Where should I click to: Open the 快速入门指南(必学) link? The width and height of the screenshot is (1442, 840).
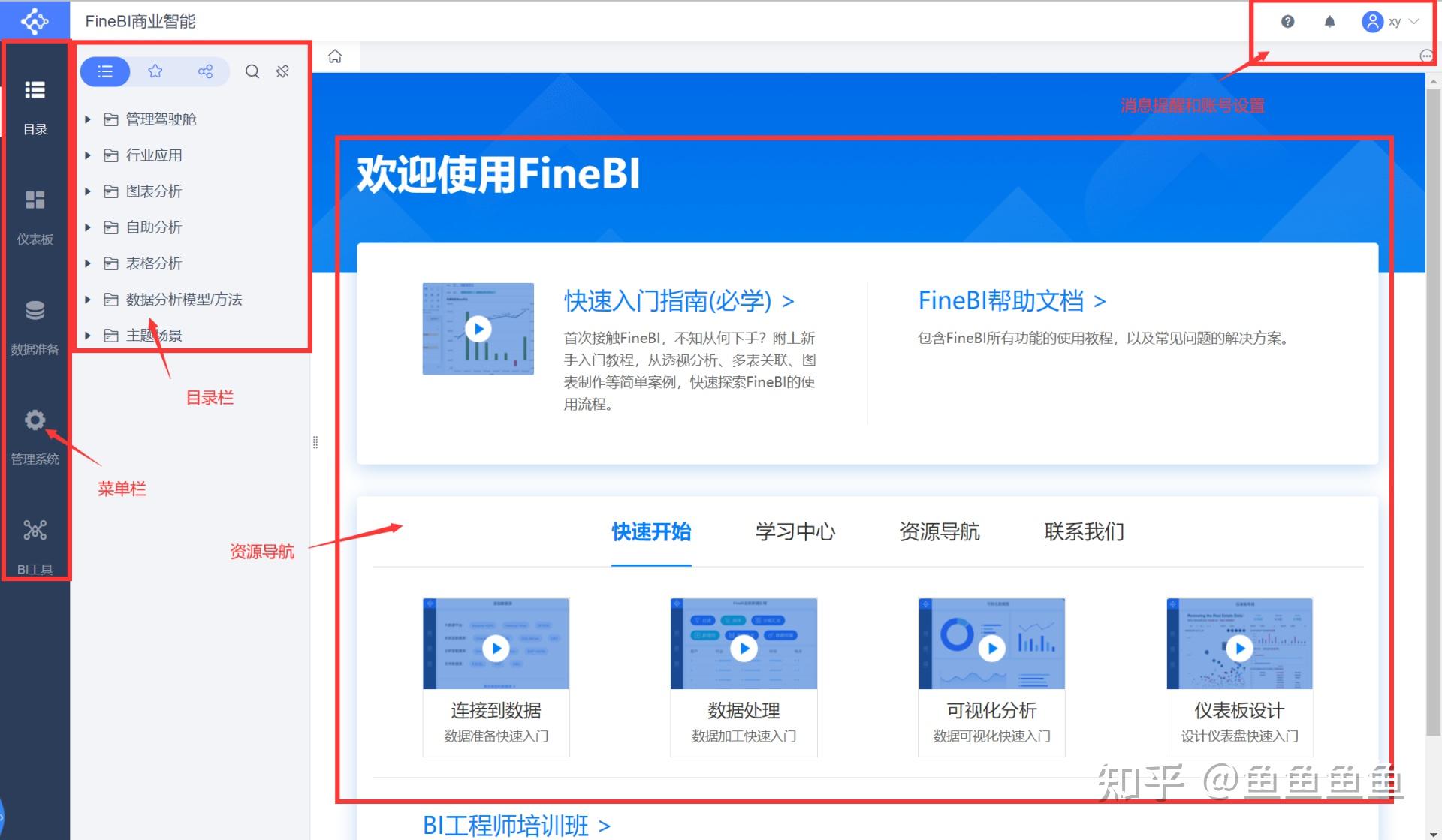(676, 301)
